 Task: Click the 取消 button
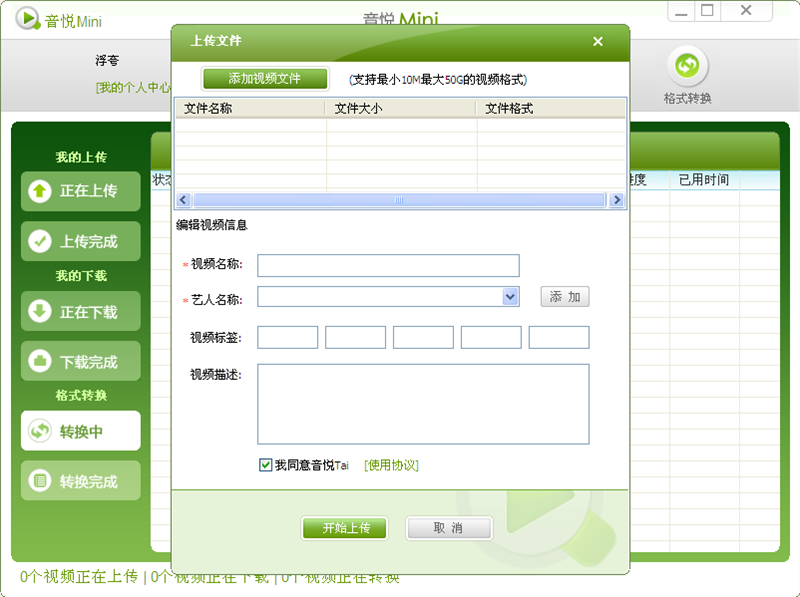[x=448, y=528]
